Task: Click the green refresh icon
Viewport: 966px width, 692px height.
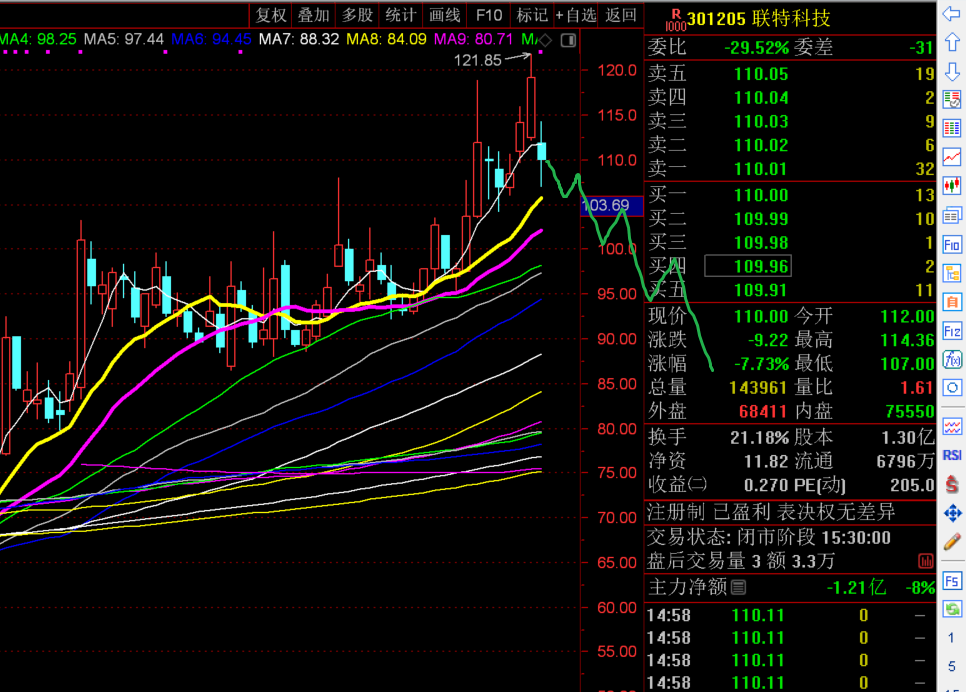Action: pos(952,609)
